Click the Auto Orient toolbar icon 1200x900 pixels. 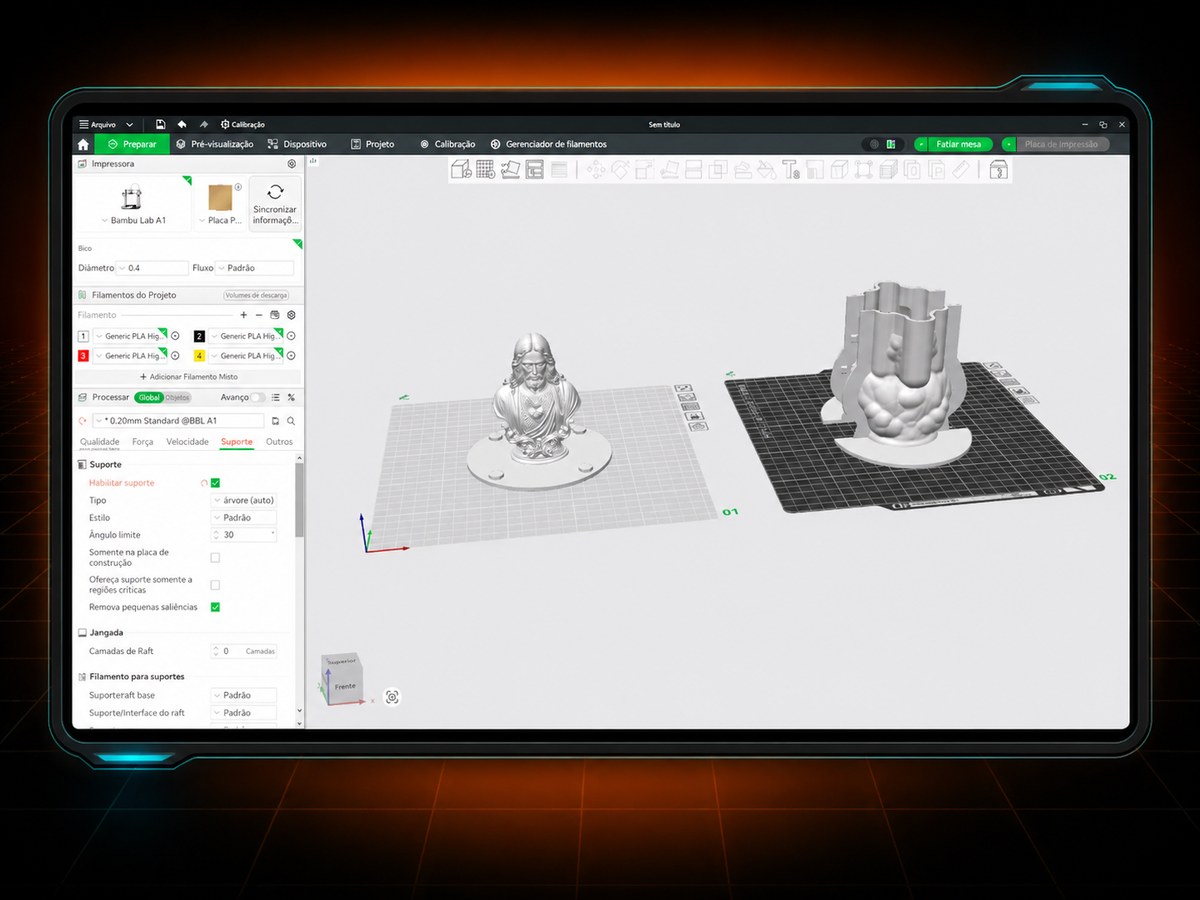[x=510, y=170]
